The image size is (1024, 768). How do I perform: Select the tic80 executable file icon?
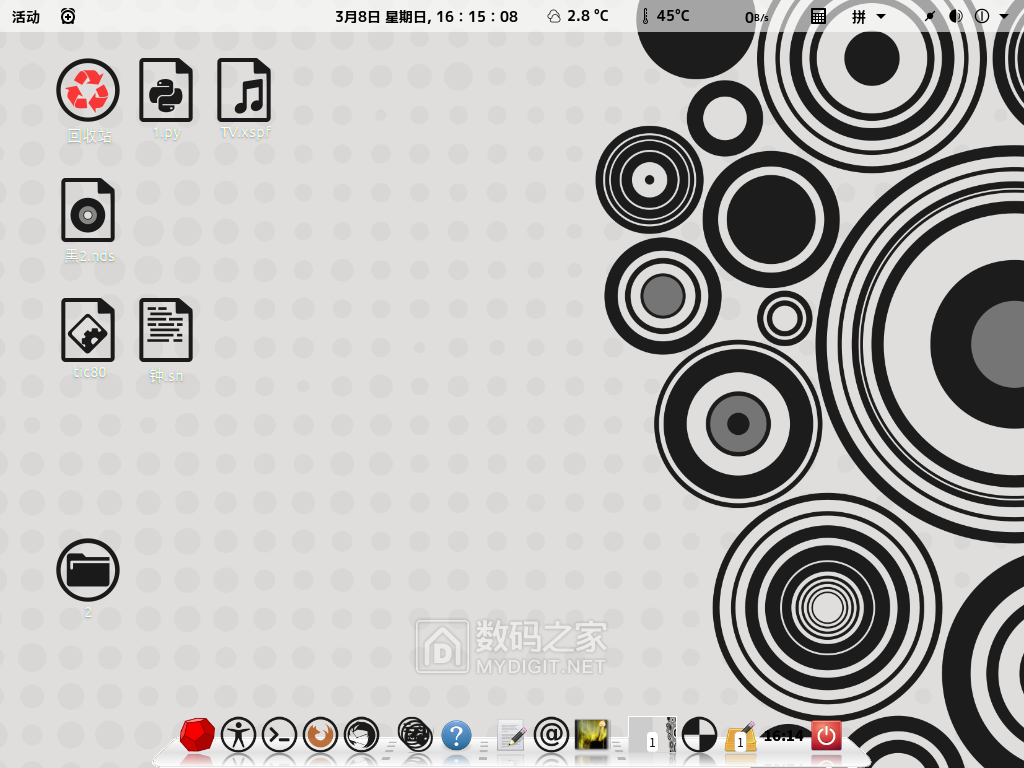[88, 331]
